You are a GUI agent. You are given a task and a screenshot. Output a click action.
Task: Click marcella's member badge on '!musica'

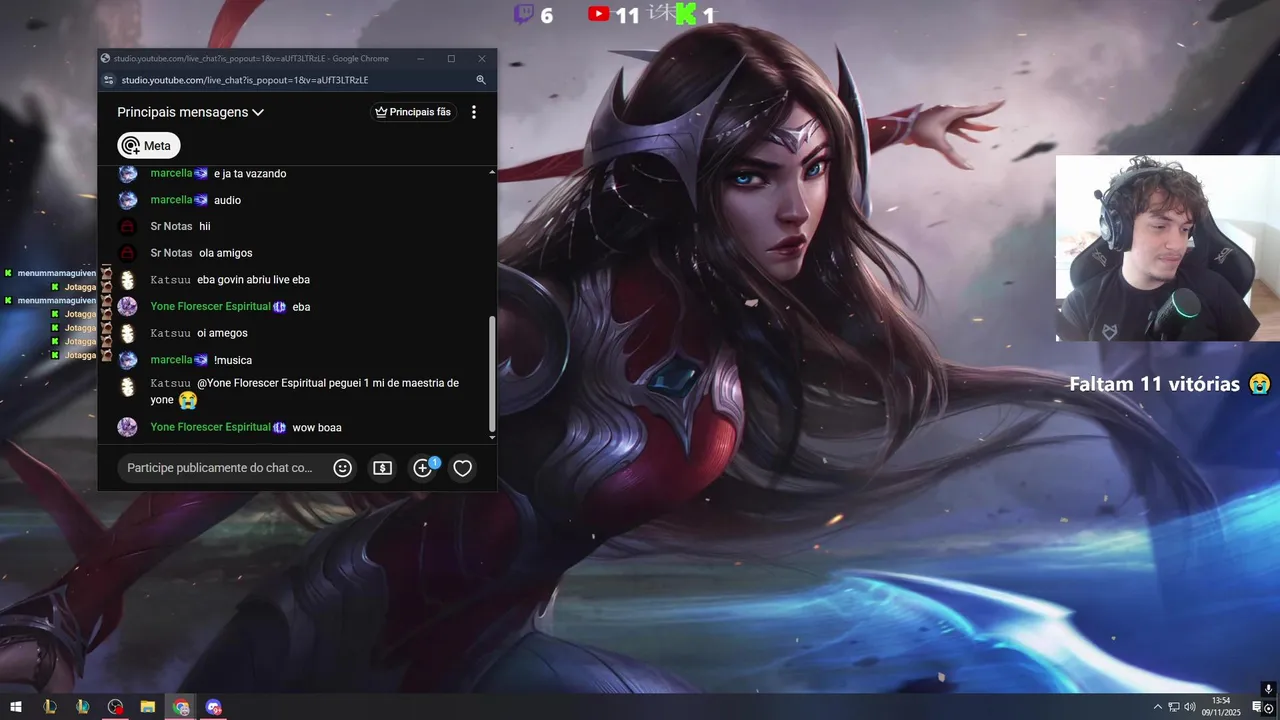(201, 360)
